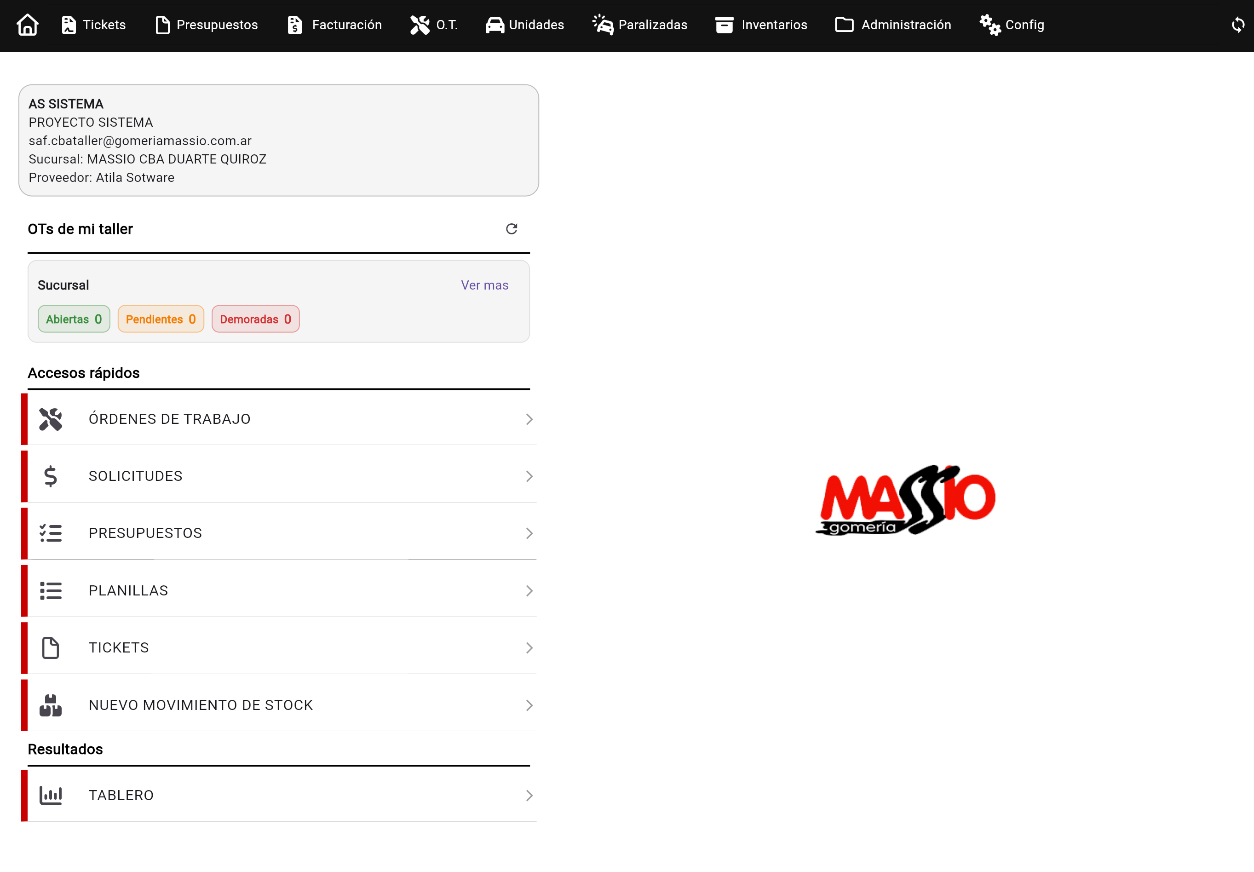This screenshot has height=872, width=1254.
Task: Click the sync icon at top right
Action: click(x=1238, y=25)
